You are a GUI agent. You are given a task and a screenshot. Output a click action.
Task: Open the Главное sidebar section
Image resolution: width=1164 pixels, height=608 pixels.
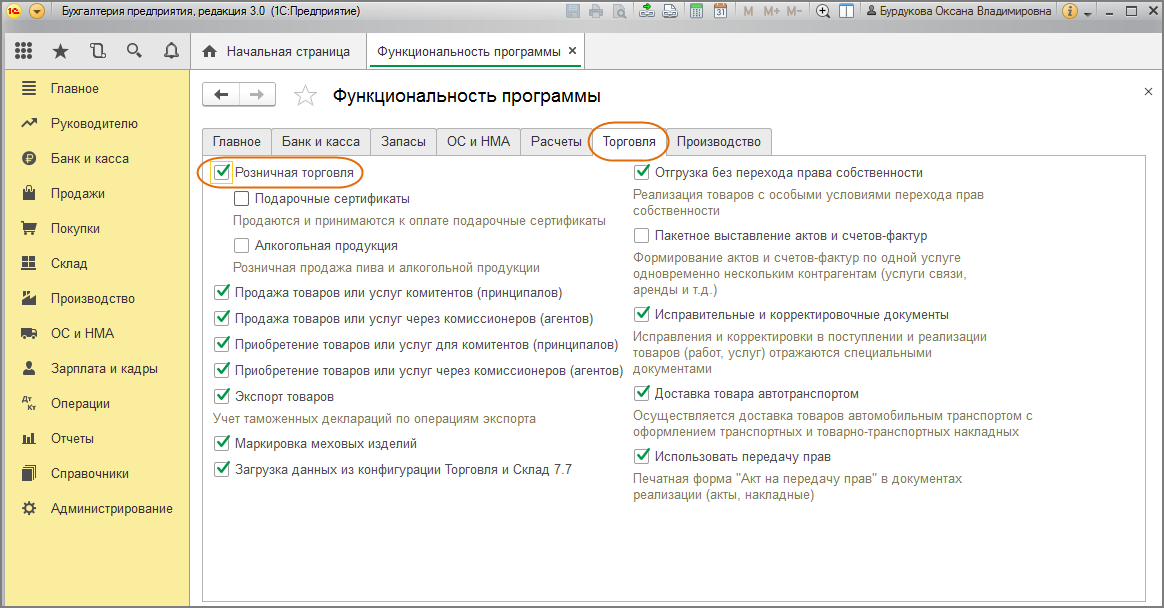[x=97, y=88]
